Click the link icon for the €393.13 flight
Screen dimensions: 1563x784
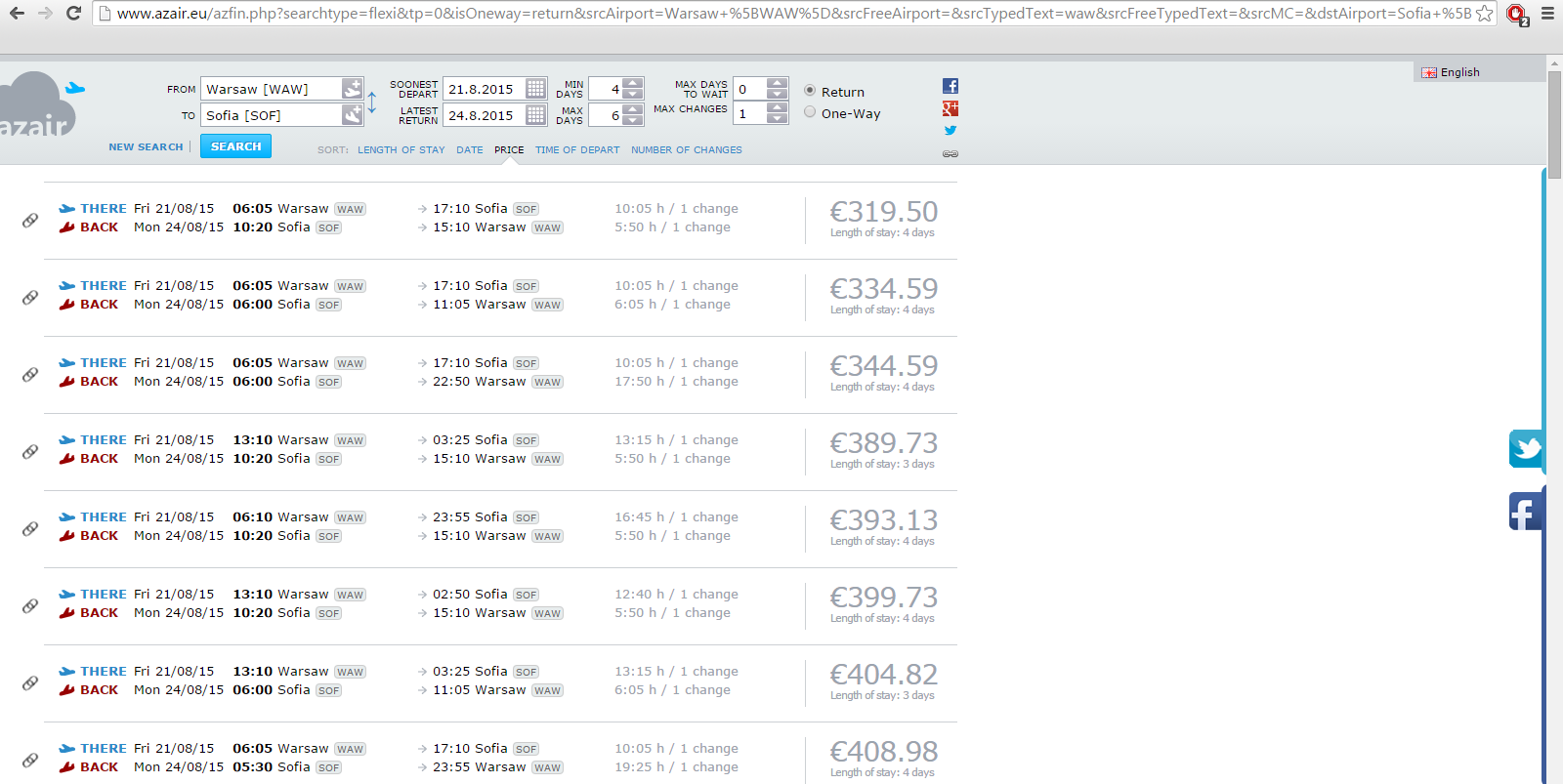(x=30, y=528)
